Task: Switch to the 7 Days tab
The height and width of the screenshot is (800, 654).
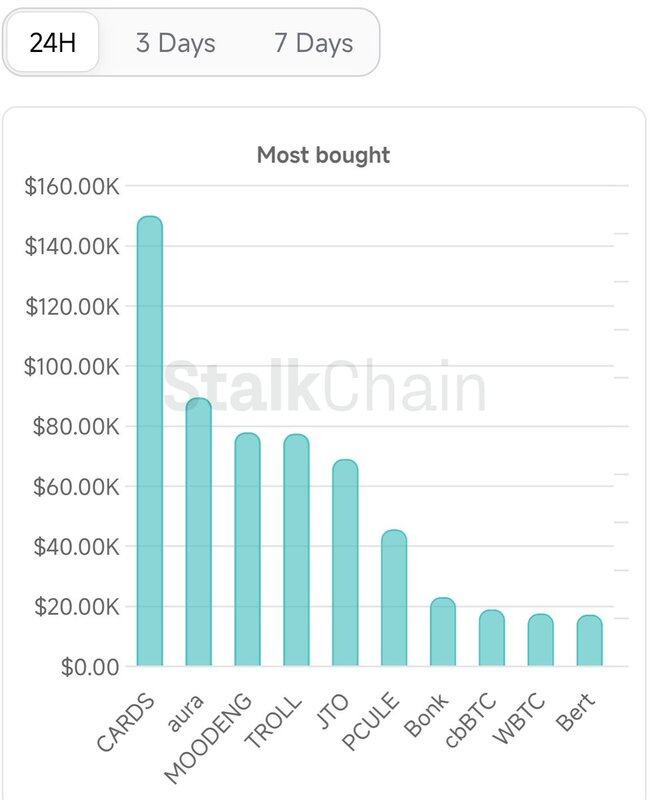Action: 312,43
